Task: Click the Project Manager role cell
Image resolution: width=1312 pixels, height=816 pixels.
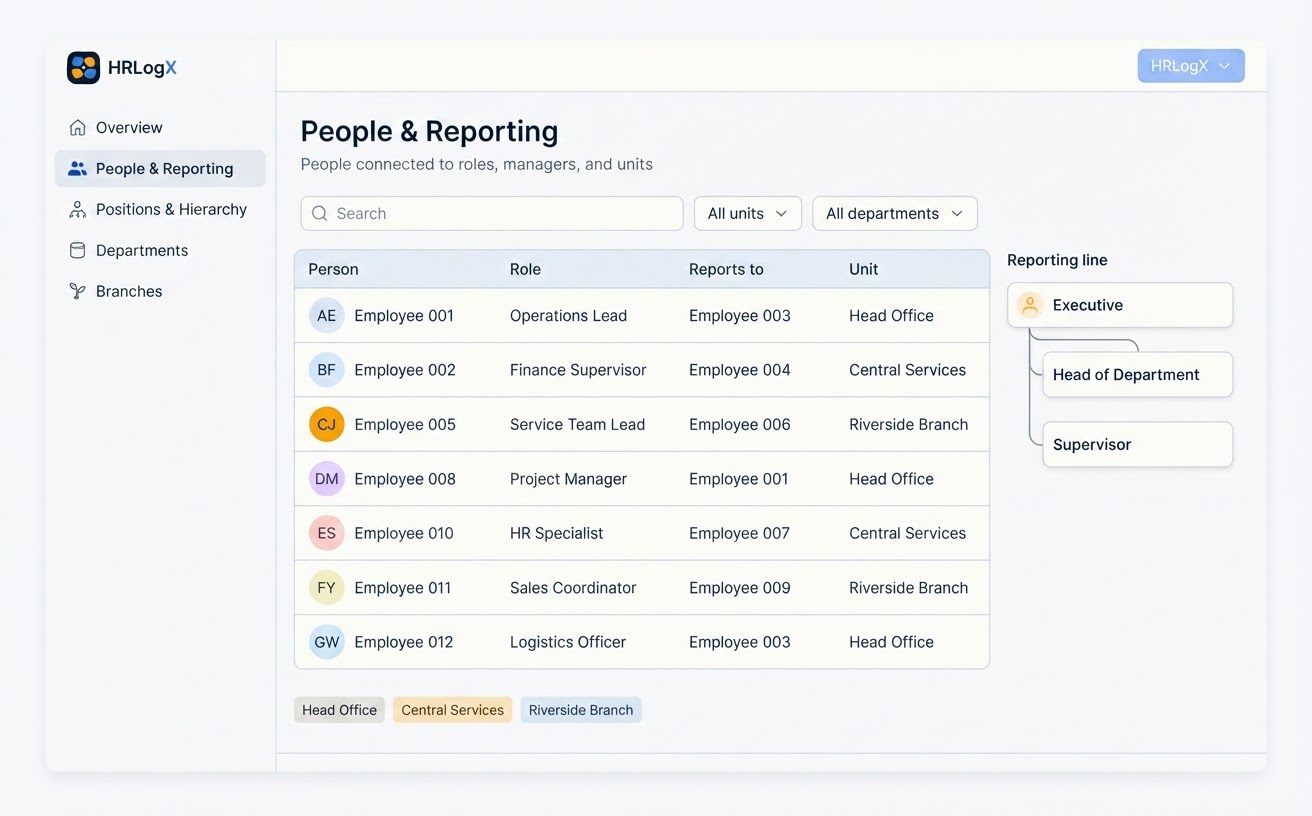Action: 568,479
